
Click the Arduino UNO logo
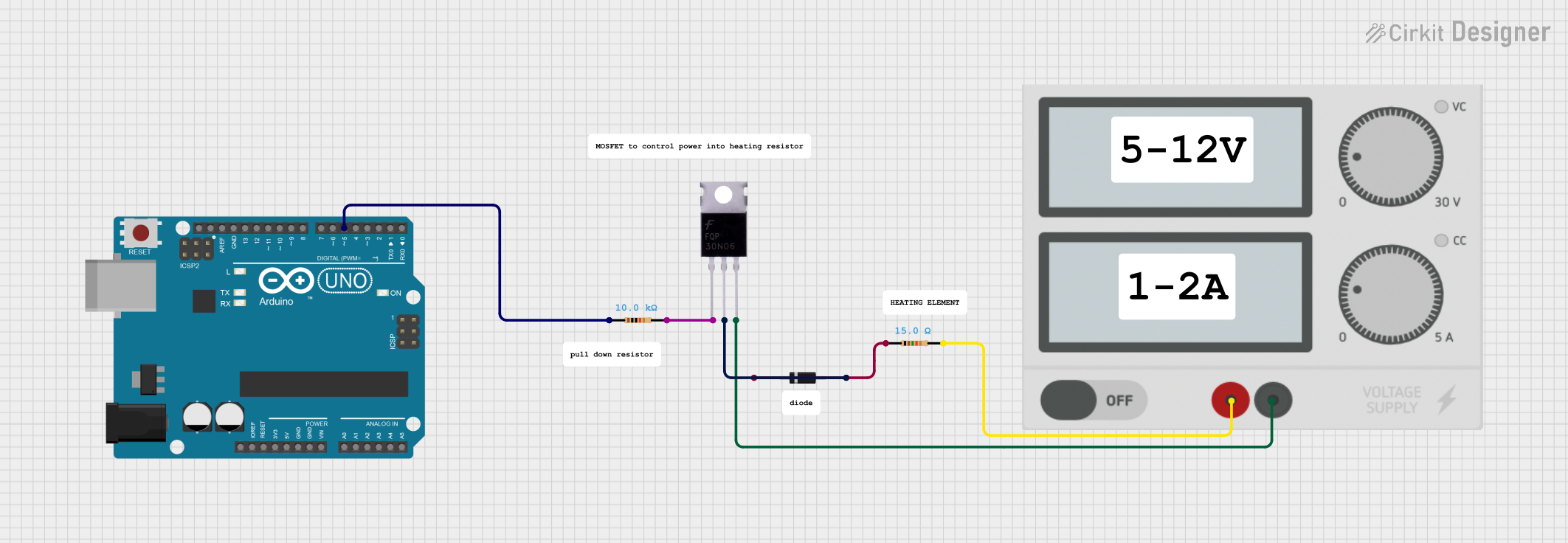[316, 281]
